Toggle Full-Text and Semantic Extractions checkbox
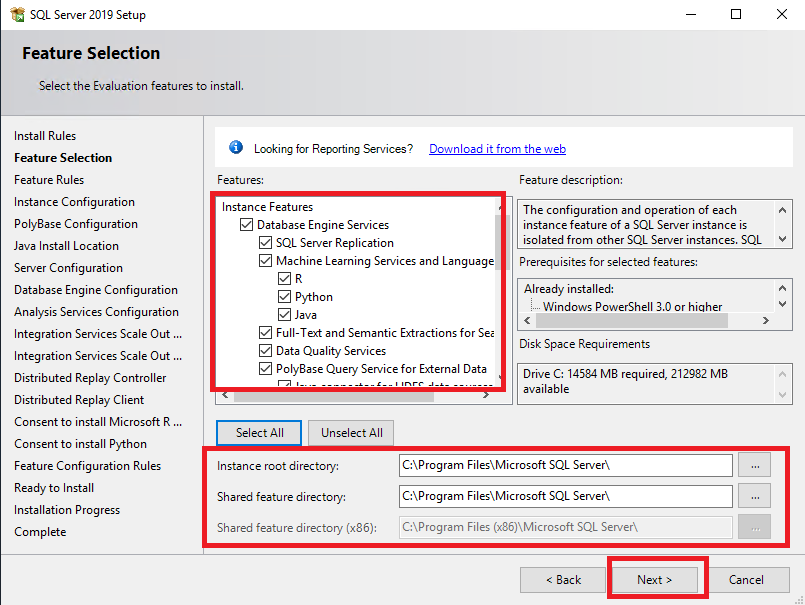805x605 pixels. pos(265,333)
